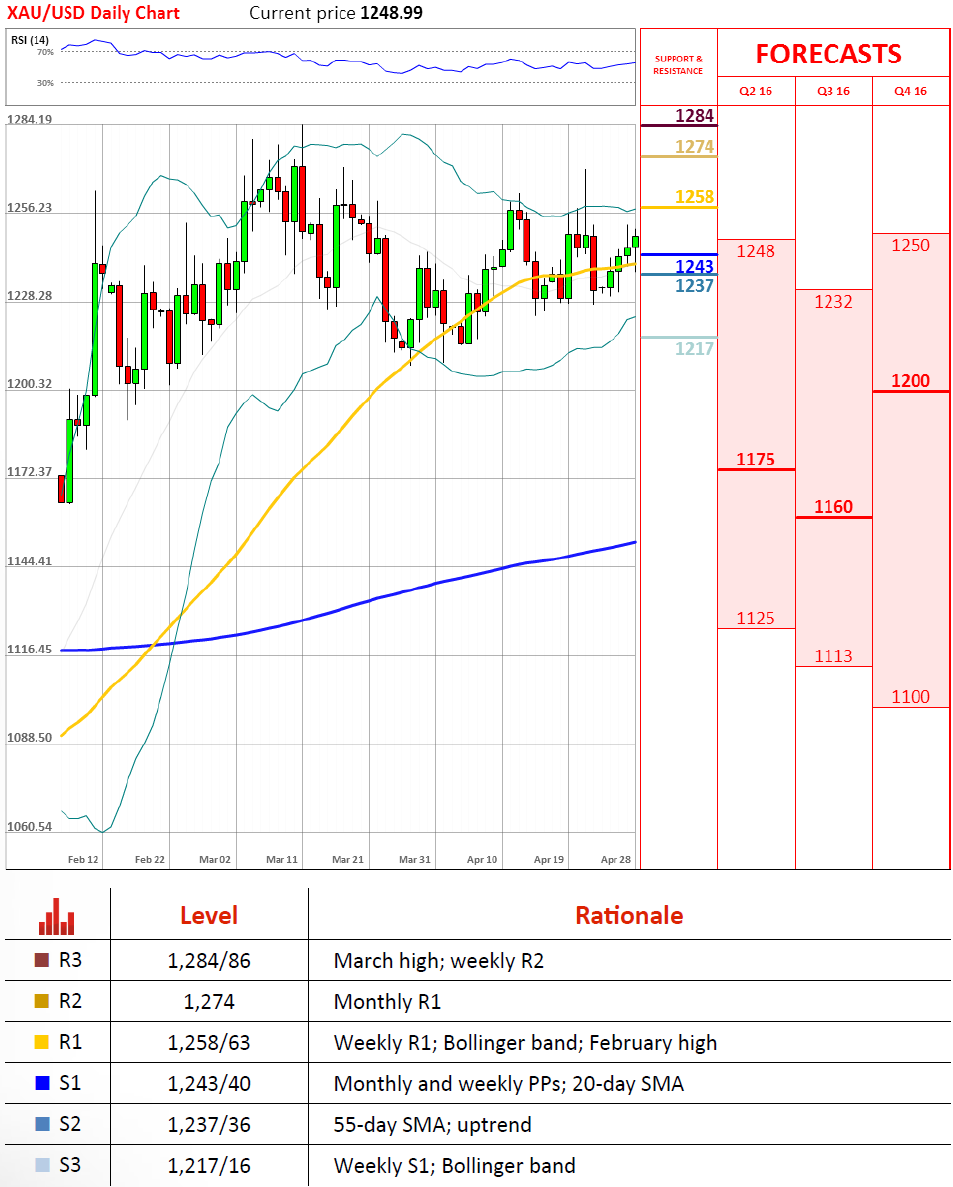Select the Q3 16 forecast column header
Image resolution: width=953 pixels, height=1187 pixels.
[x=833, y=91]
